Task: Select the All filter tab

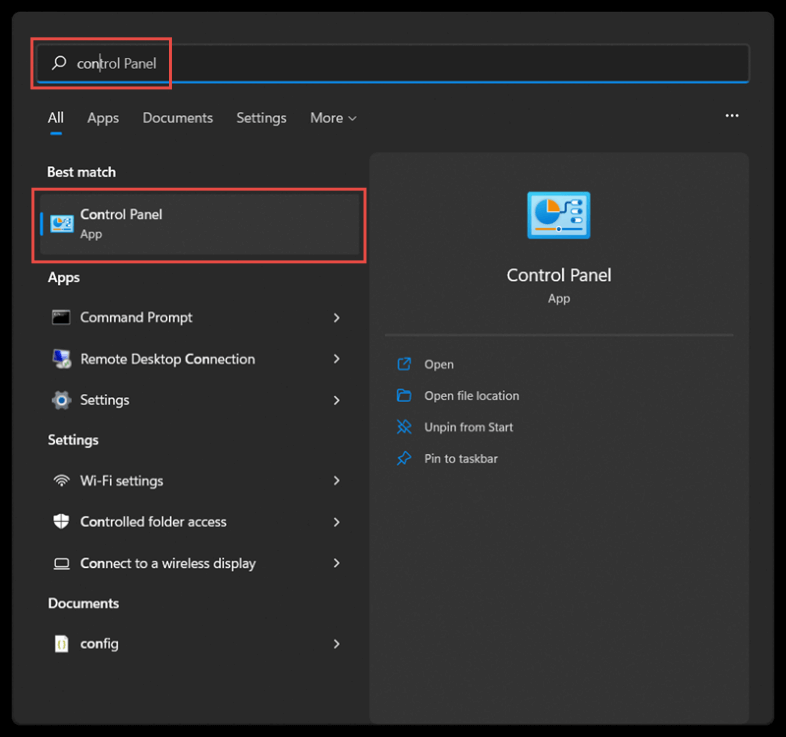Action: click(56, 118)
